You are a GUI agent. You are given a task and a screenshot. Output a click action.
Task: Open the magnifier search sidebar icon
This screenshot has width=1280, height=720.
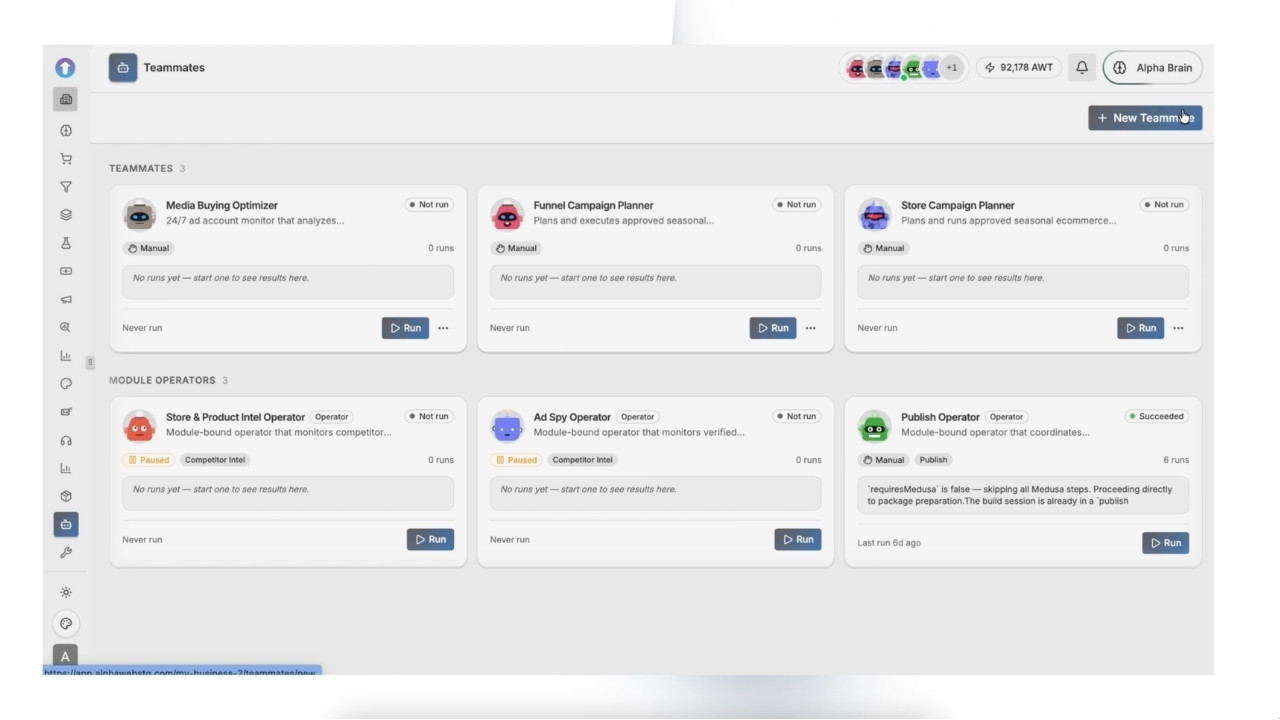coord(66,327)
